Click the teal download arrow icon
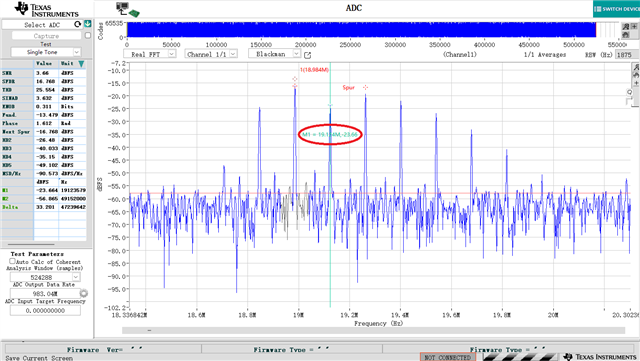The width and height of the screenshot is (640, 361). point(87,24)
